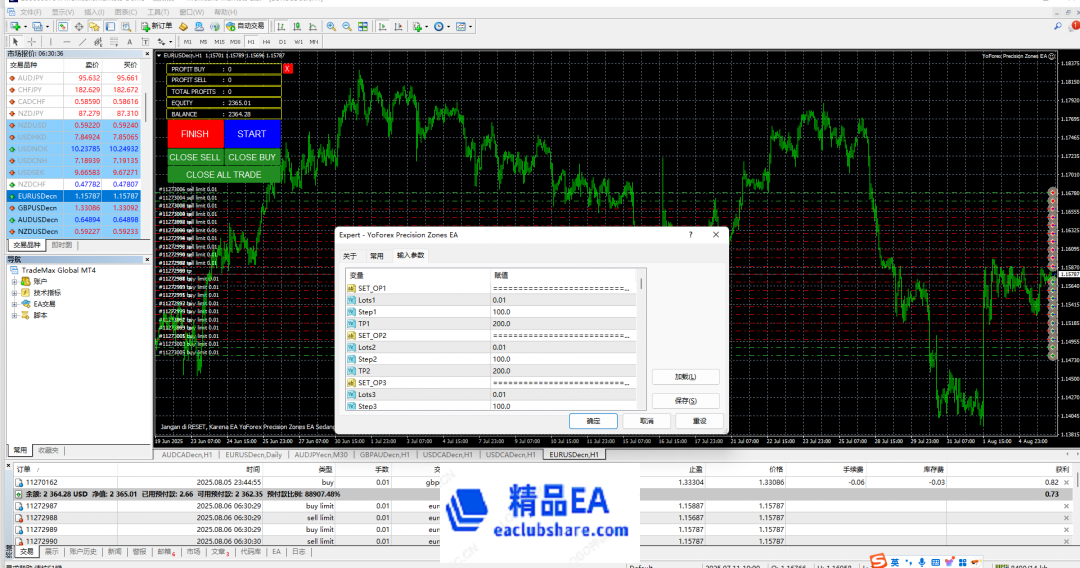Image resolution: width=1080 pixels, height=568 pixels.
Task: Select the crosshair tool in toolbar
Action: pos(30,41)
